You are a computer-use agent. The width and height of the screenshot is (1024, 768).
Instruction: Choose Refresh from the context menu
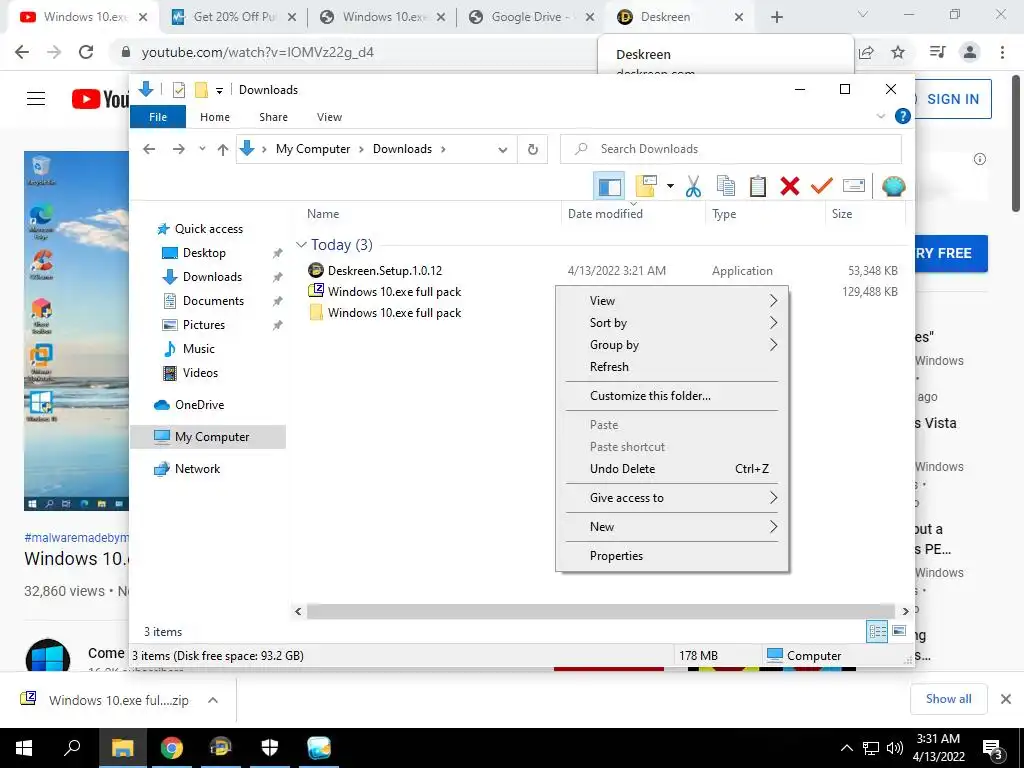672,366
